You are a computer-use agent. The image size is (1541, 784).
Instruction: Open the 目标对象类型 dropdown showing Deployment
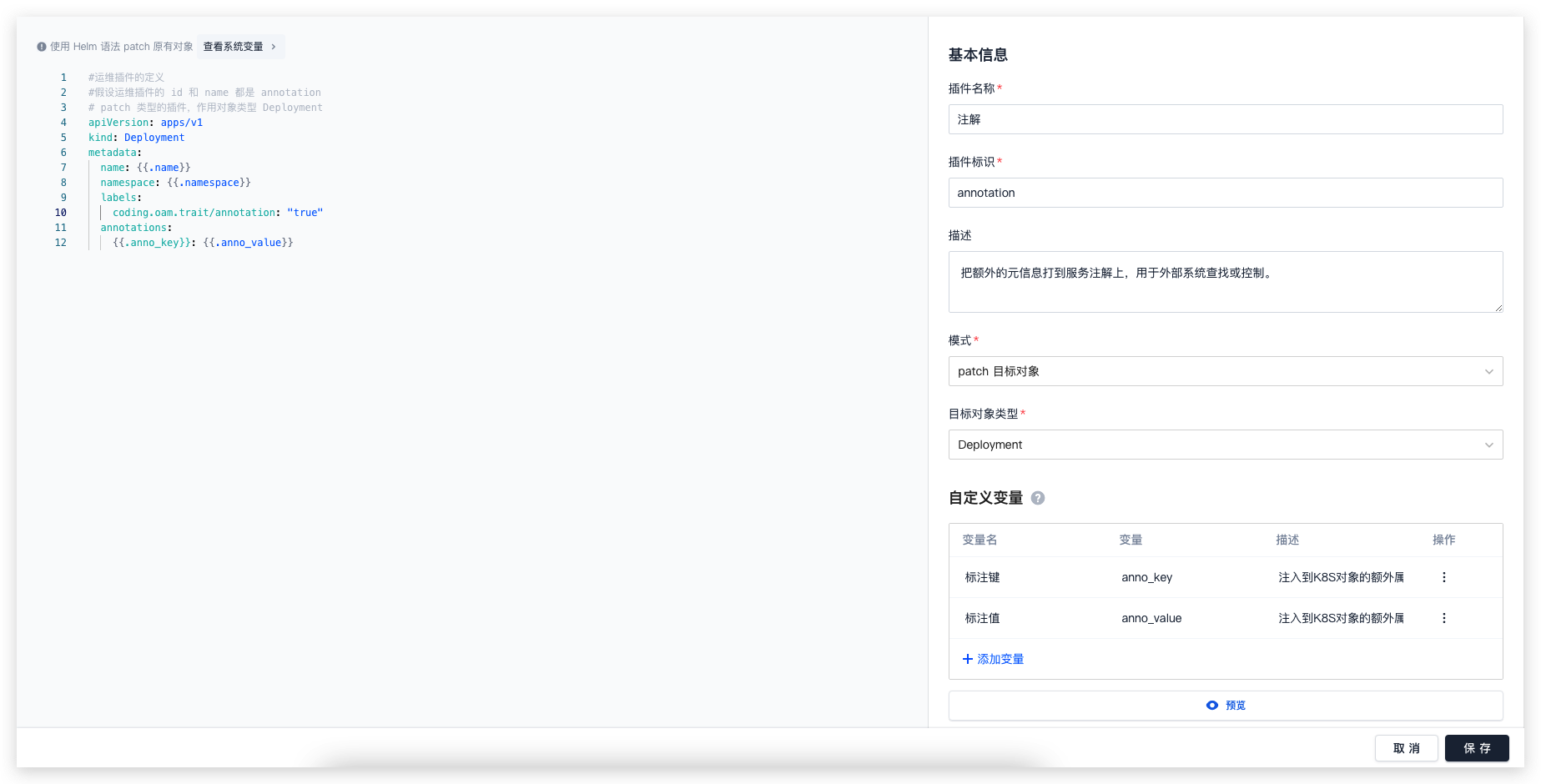[1226, 445]
